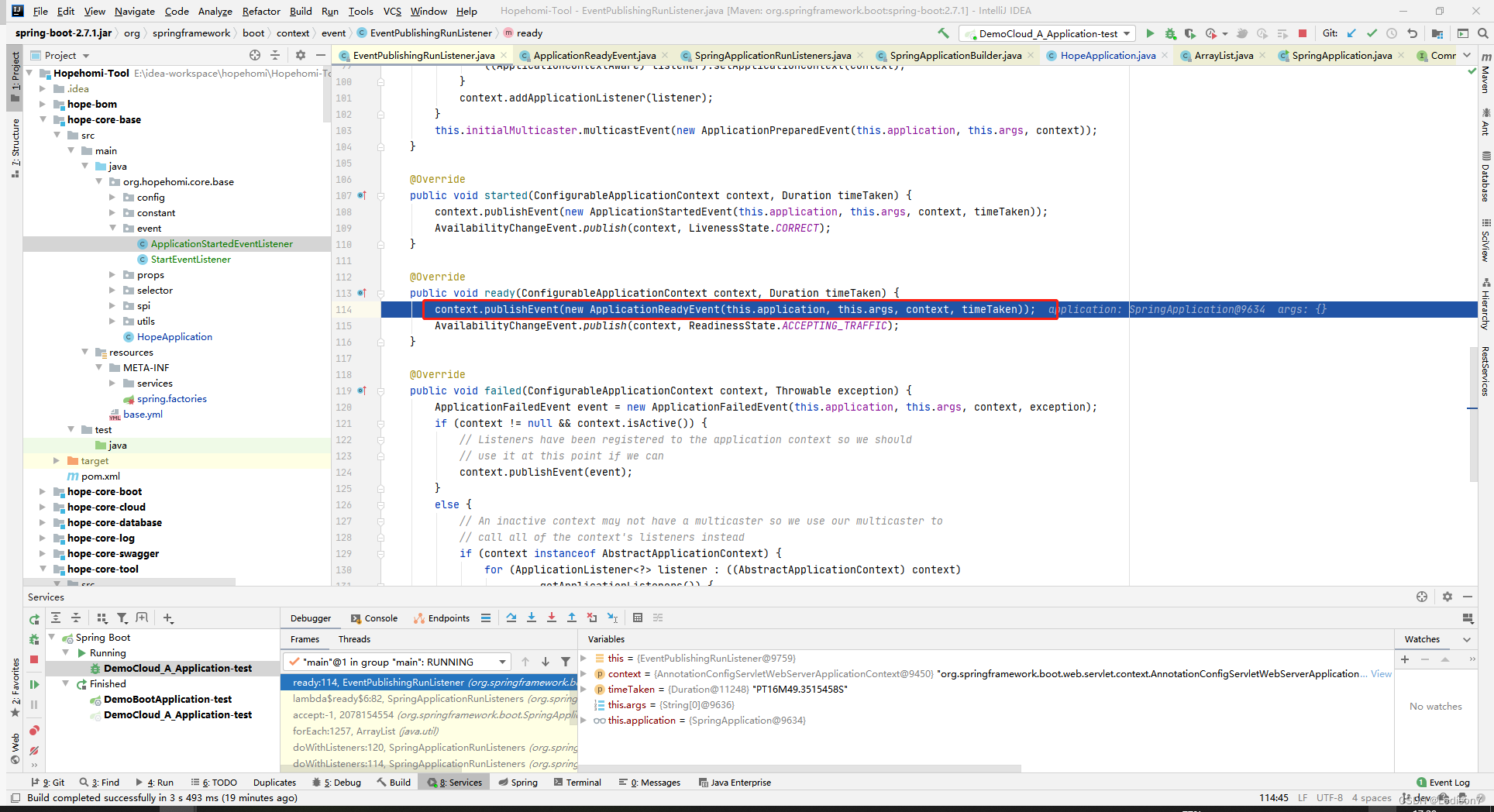Click the Locate/Scroll from Source target icon in Project panel
1494x812 pixels.
[255, 55]
